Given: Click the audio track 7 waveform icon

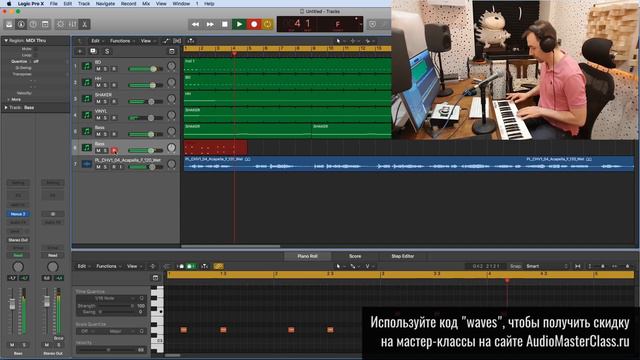Looking at the screenshot, I should click(87, 164).
